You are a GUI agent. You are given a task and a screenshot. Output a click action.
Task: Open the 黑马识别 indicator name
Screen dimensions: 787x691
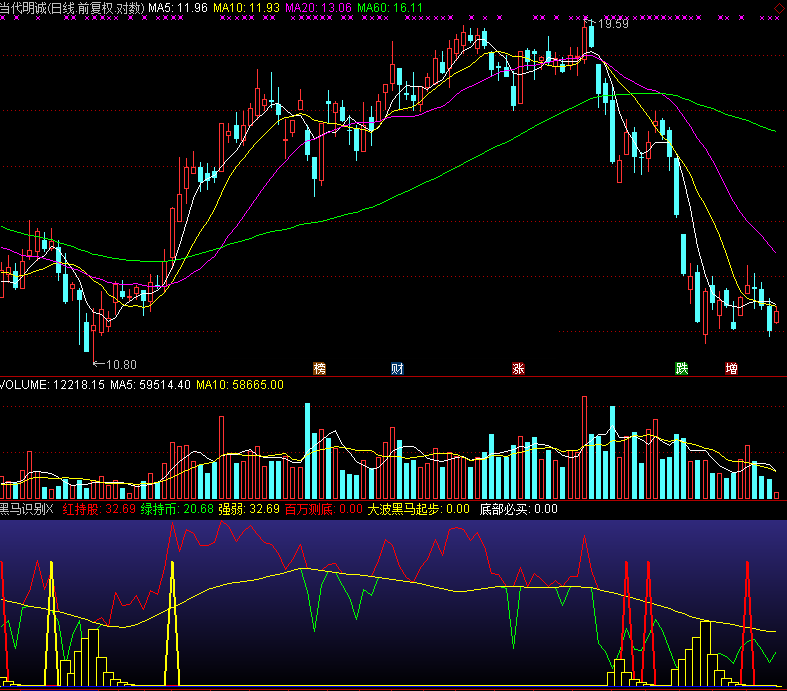point(26,509)
